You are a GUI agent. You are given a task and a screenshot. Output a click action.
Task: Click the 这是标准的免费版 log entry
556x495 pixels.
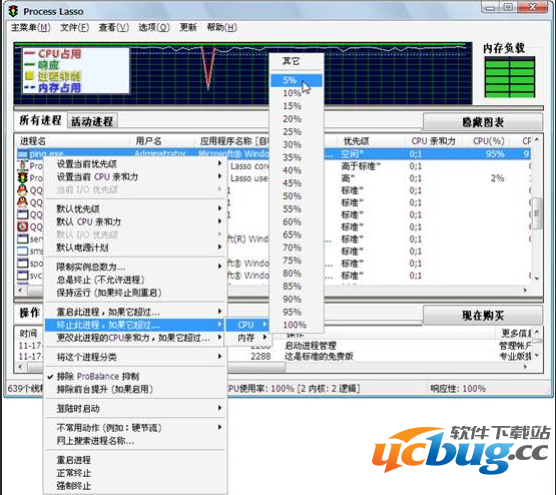tap(319, 356)
